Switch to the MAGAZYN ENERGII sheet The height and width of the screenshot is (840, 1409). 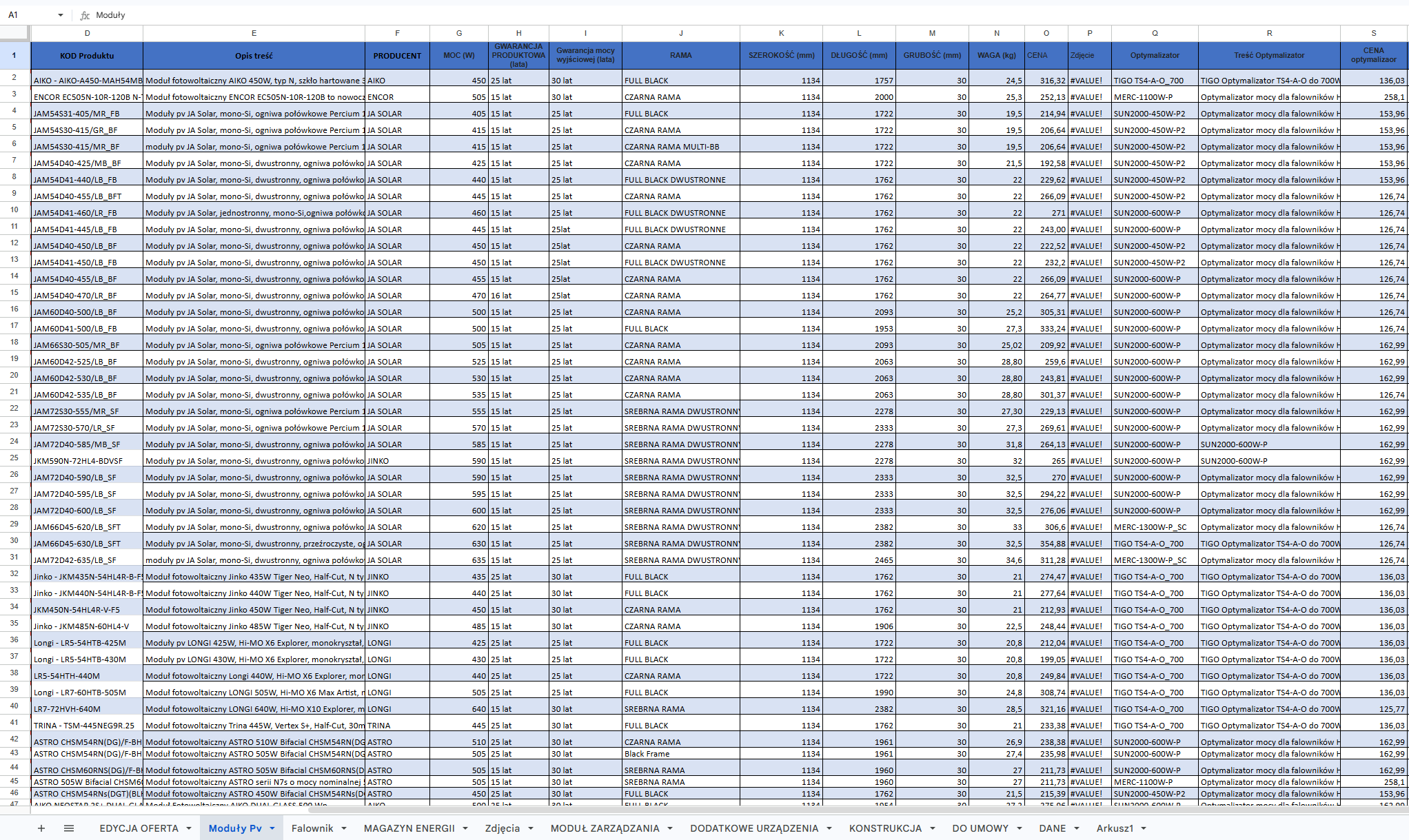pyautogui.click(x=409, y=828)
